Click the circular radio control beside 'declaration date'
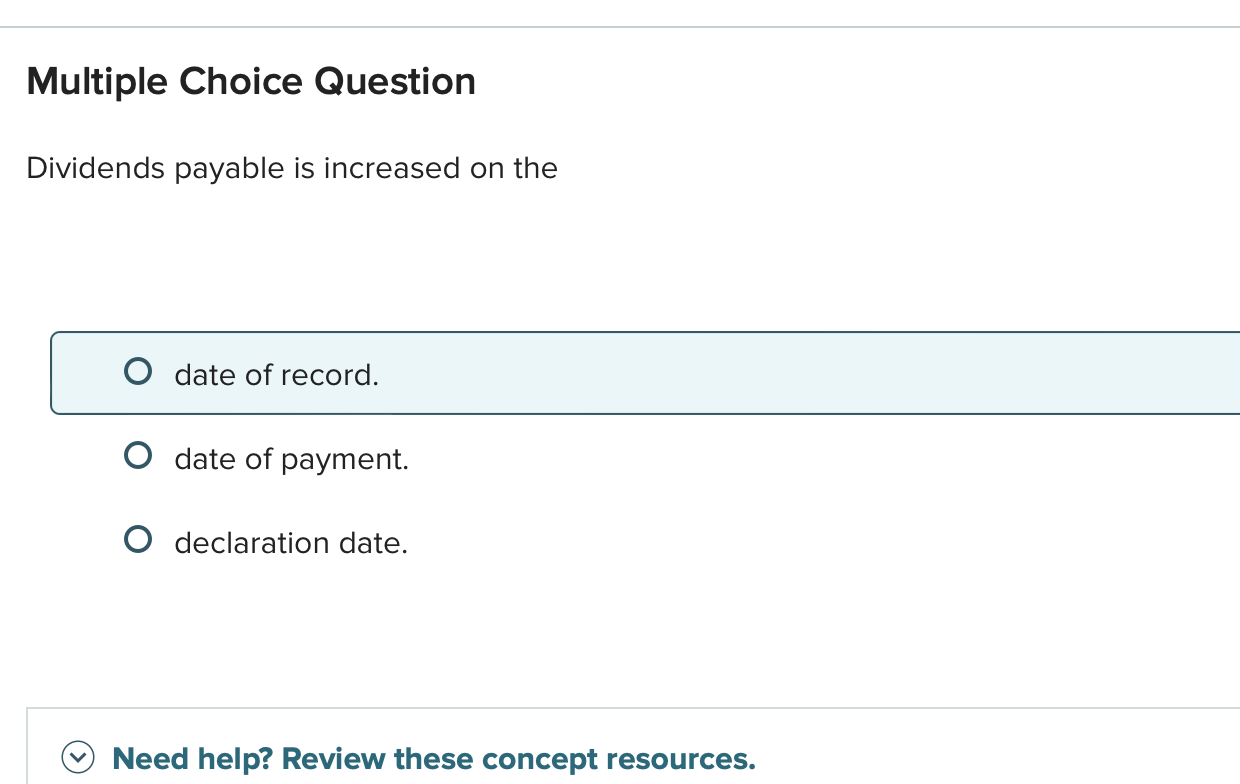This screenshot has width=1240, height=784. pyautogui.click(x=138, y=539)
